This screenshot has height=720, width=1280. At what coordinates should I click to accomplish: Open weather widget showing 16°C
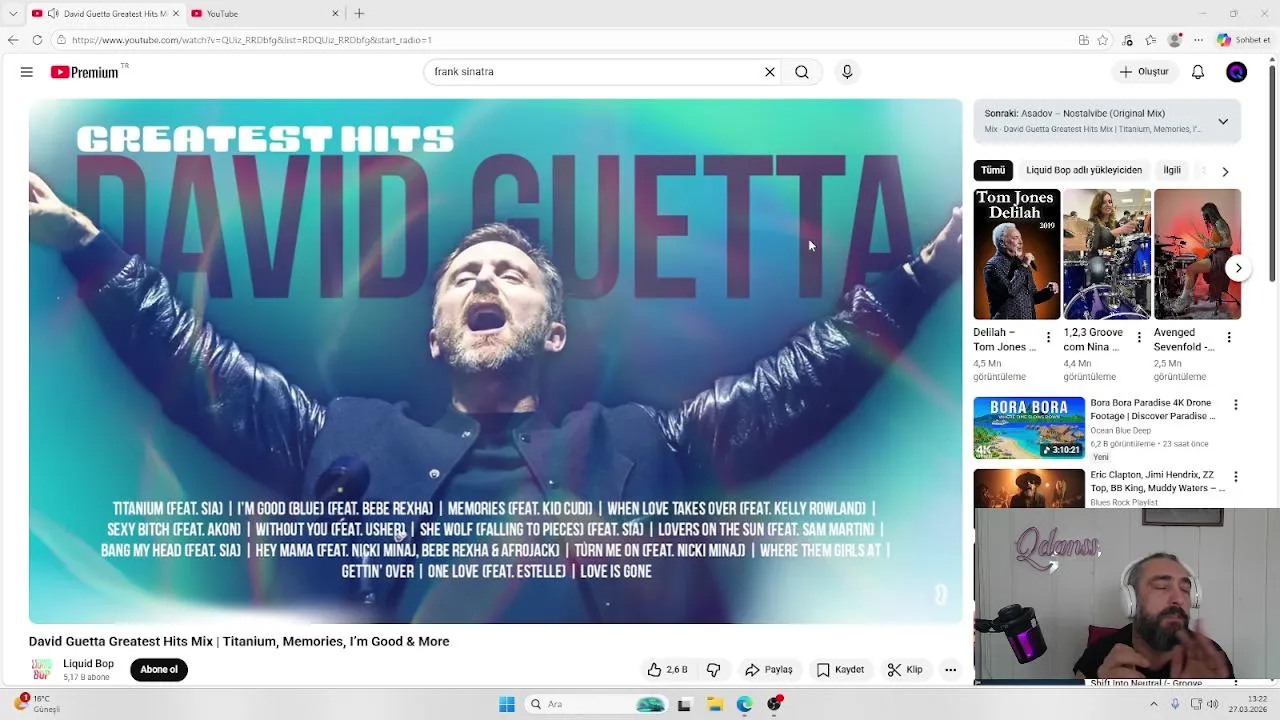point(37,703)
